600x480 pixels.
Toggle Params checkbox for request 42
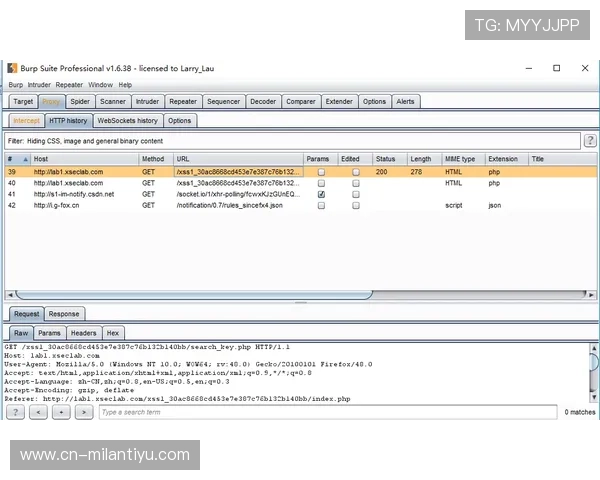click(x=321, y=205)
